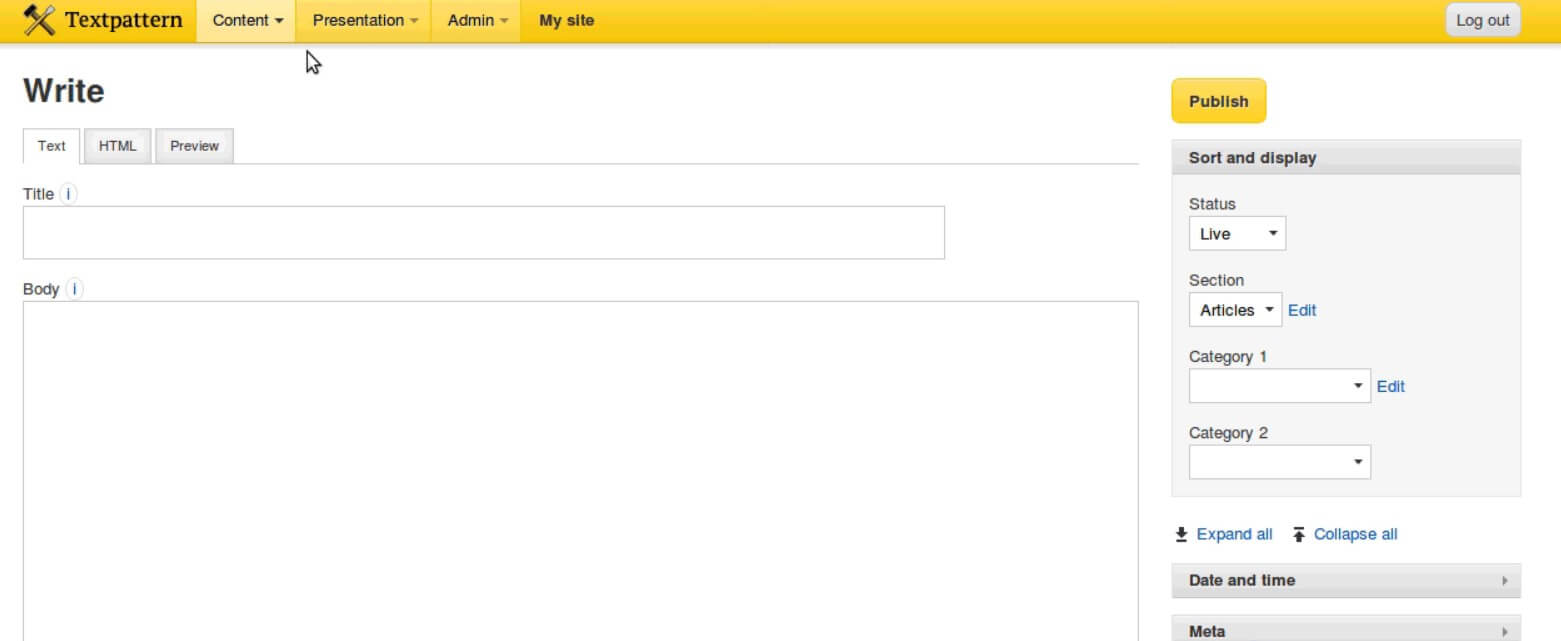Open the Presentation menu
Image resolution: width=1561 pixels, height=641 pixels.
coord(364,20)
